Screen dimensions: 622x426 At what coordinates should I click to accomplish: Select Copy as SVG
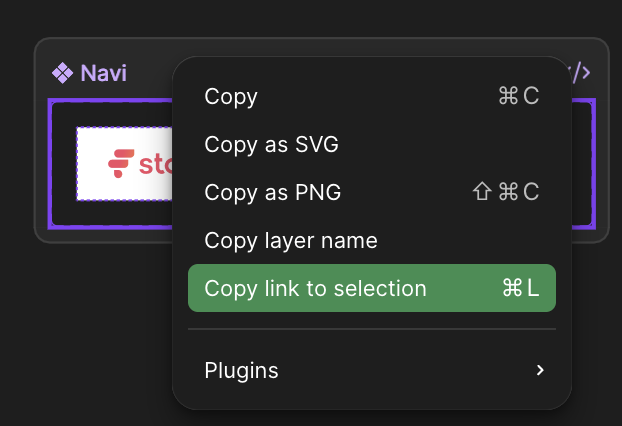pos(271,144)
